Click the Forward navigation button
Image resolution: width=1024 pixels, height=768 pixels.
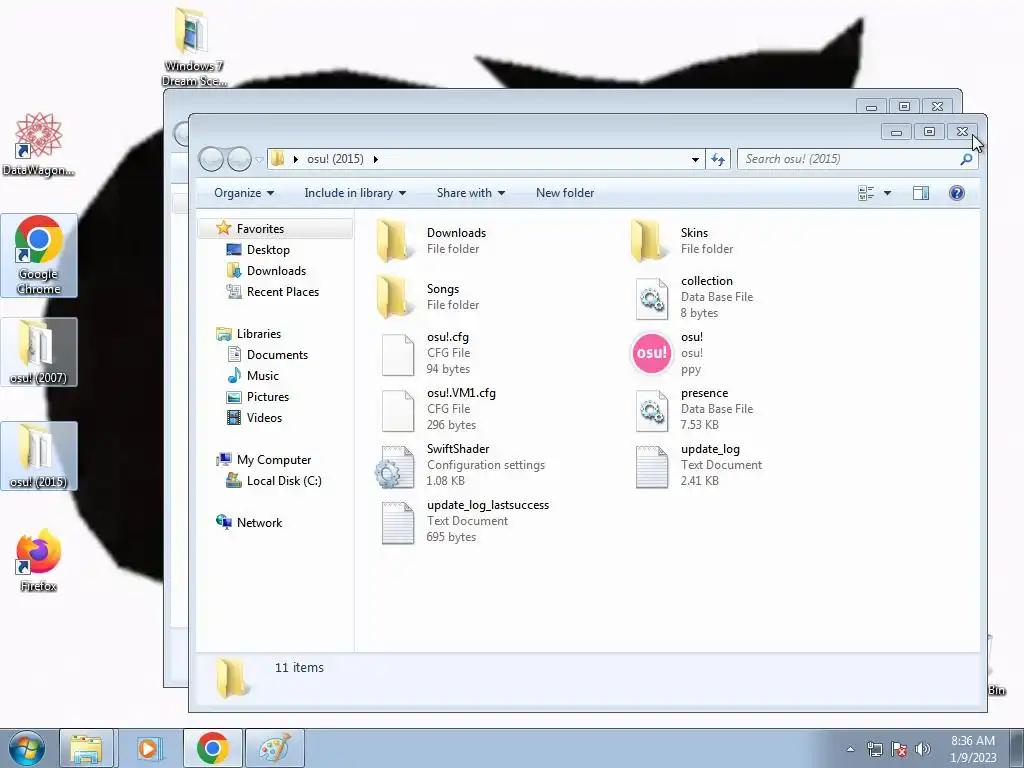(239, 159)
